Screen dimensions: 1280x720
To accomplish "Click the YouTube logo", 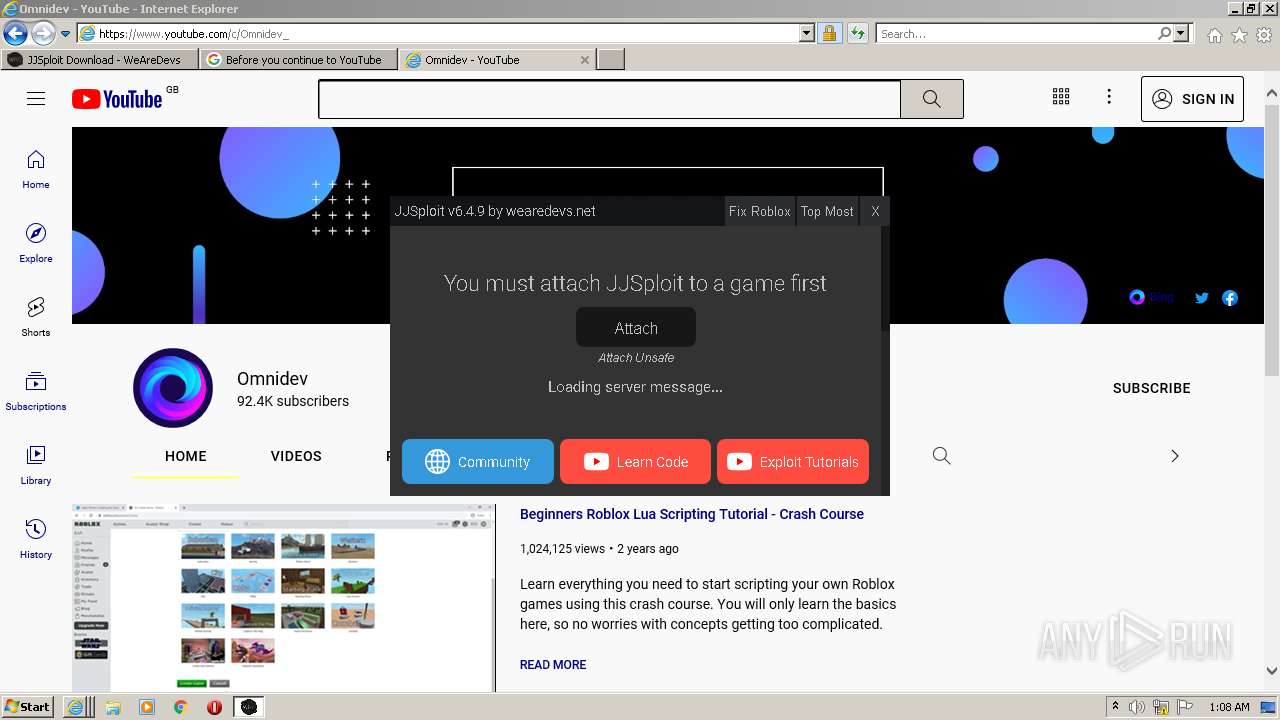I will click(x=117, y=99).
